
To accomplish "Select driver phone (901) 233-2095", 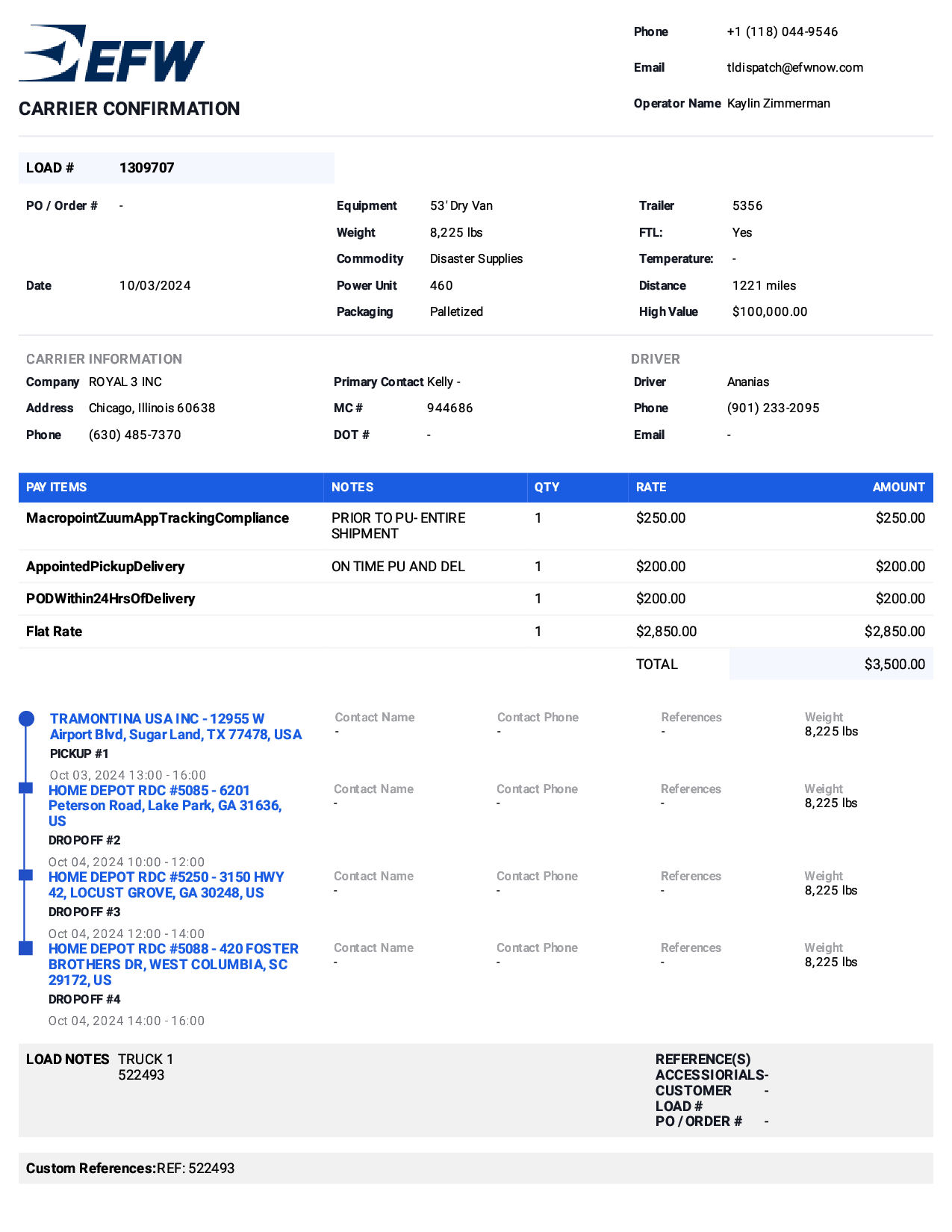I will click(x=774, y=408).
